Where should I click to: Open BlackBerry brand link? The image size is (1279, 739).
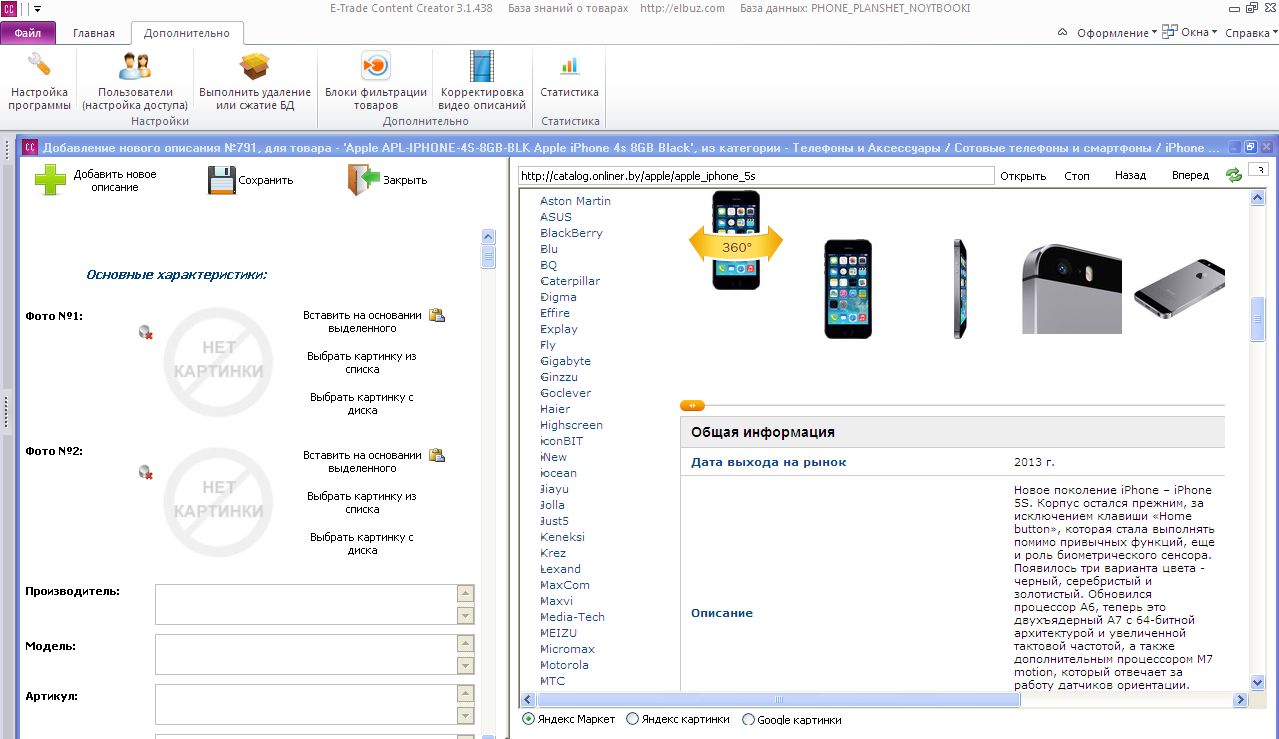click(x=571, y=233)
